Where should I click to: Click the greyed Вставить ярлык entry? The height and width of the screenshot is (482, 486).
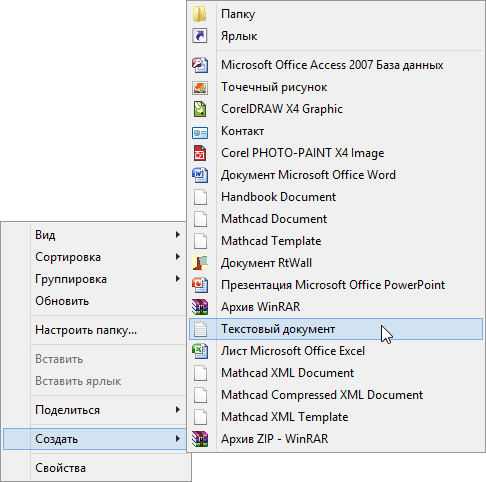[x=95, y=381]
